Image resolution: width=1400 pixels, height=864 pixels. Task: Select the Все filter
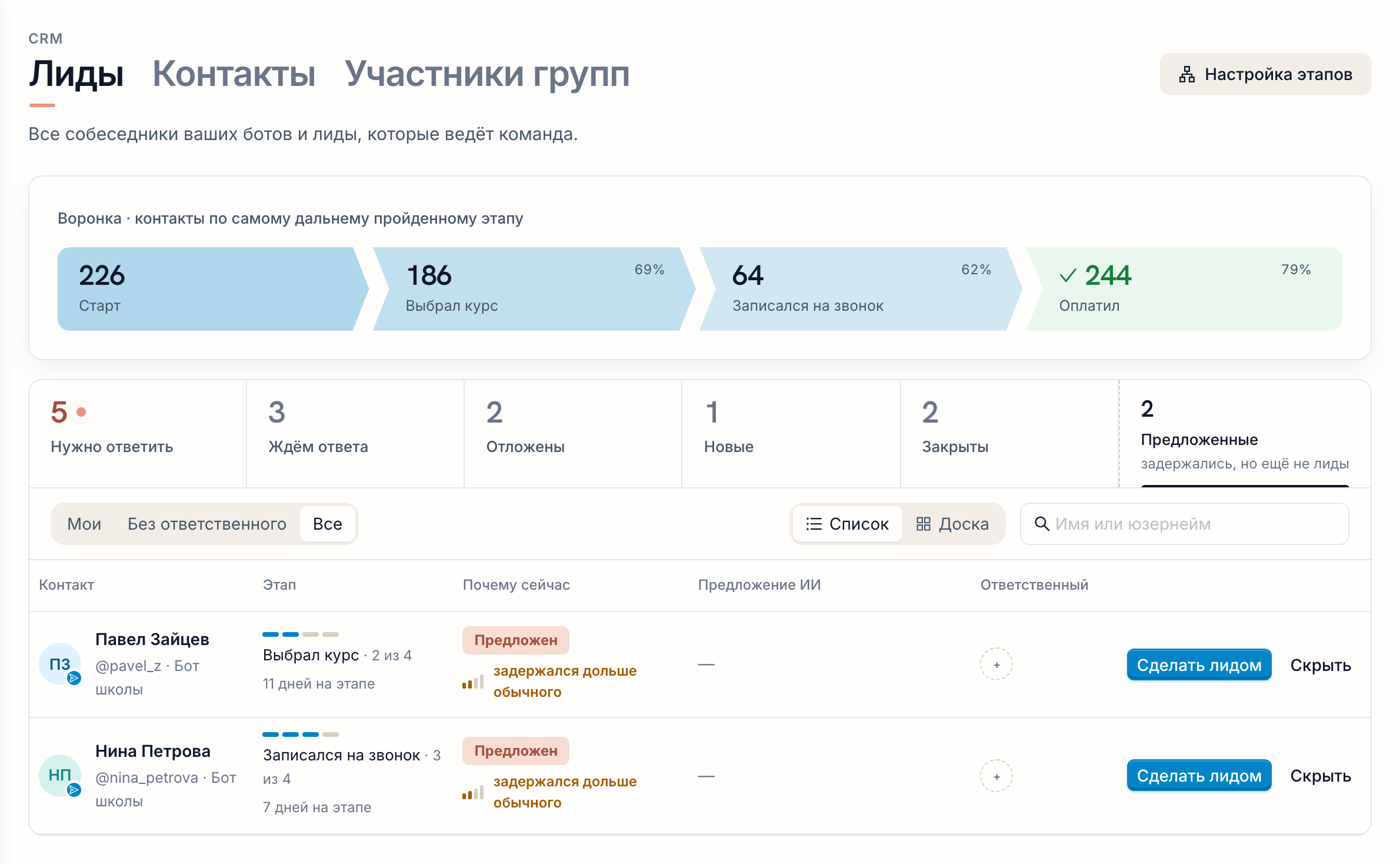[328, 524]
